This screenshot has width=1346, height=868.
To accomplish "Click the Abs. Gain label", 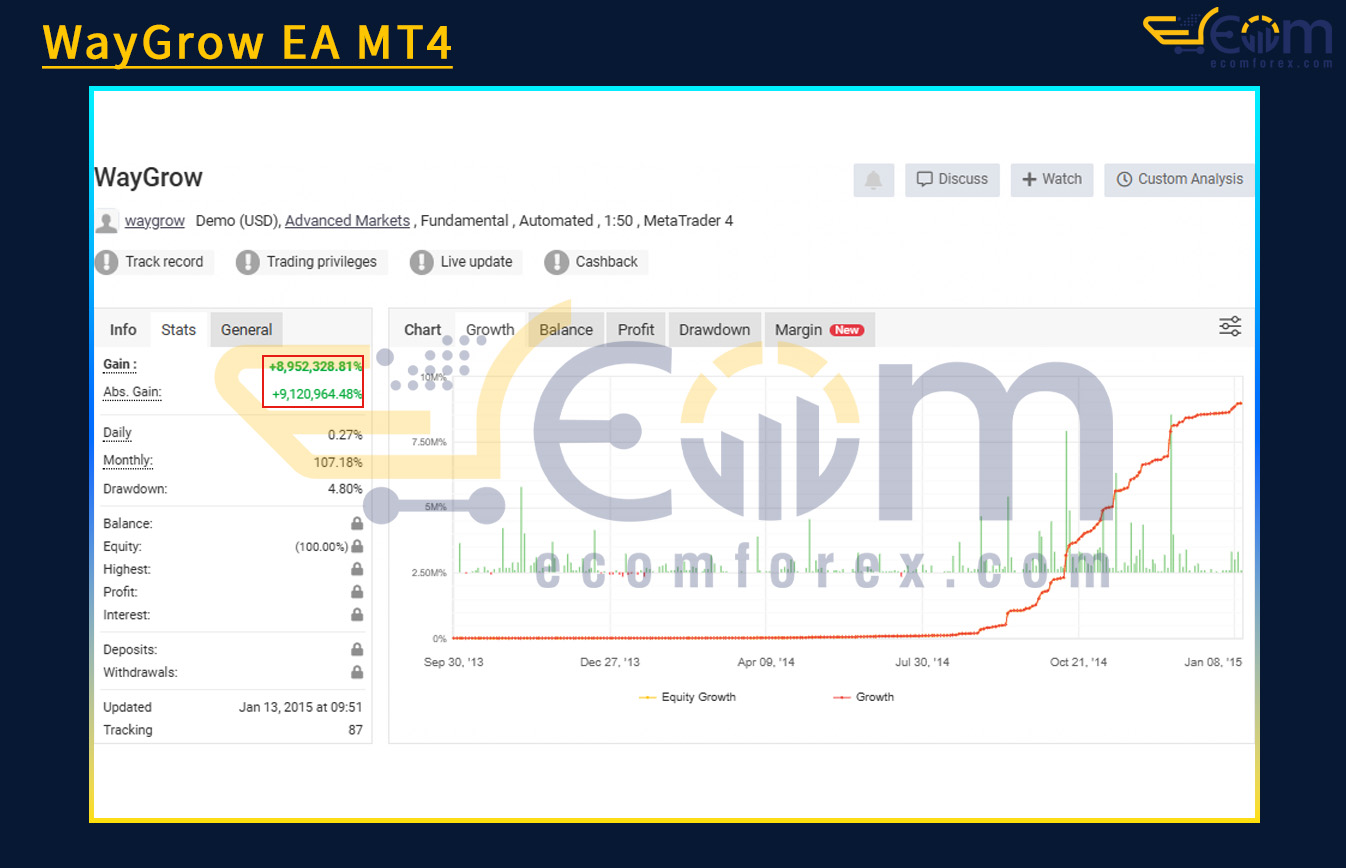I will (132, 392).
